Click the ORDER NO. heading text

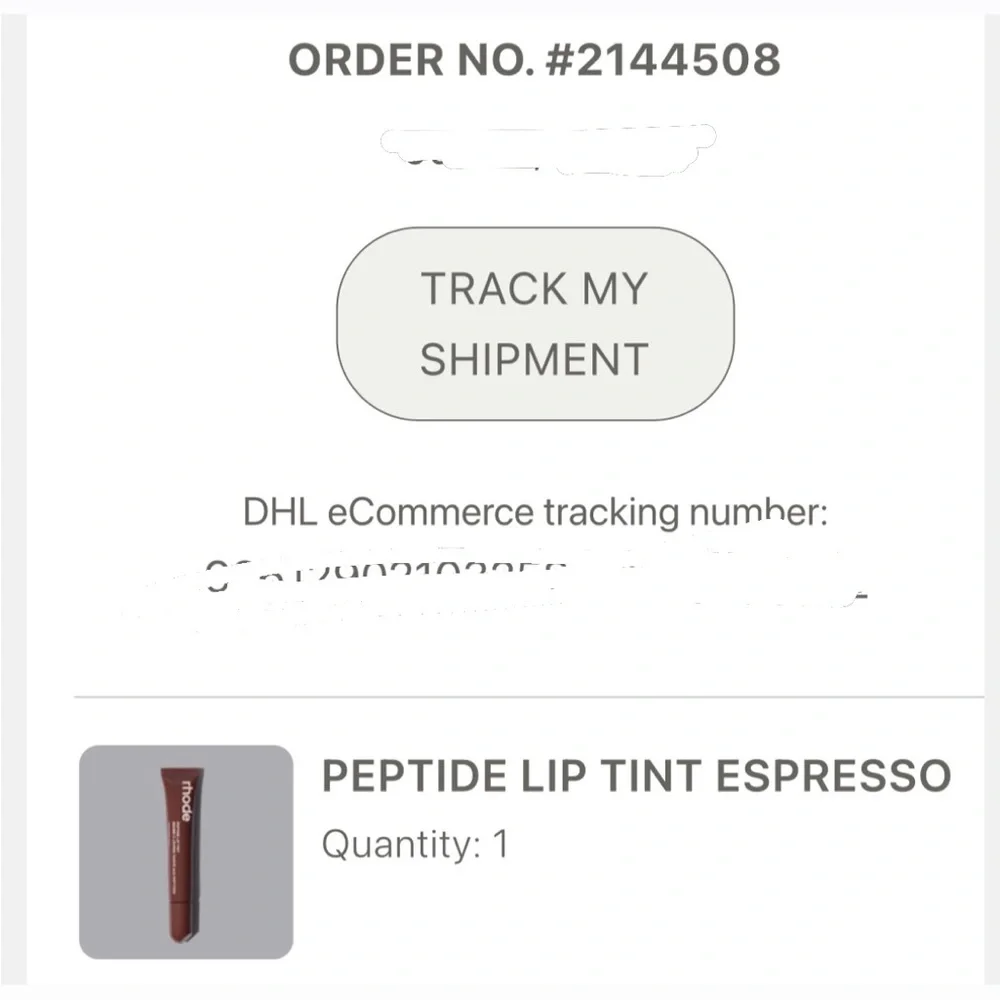(x=412, y=59)
